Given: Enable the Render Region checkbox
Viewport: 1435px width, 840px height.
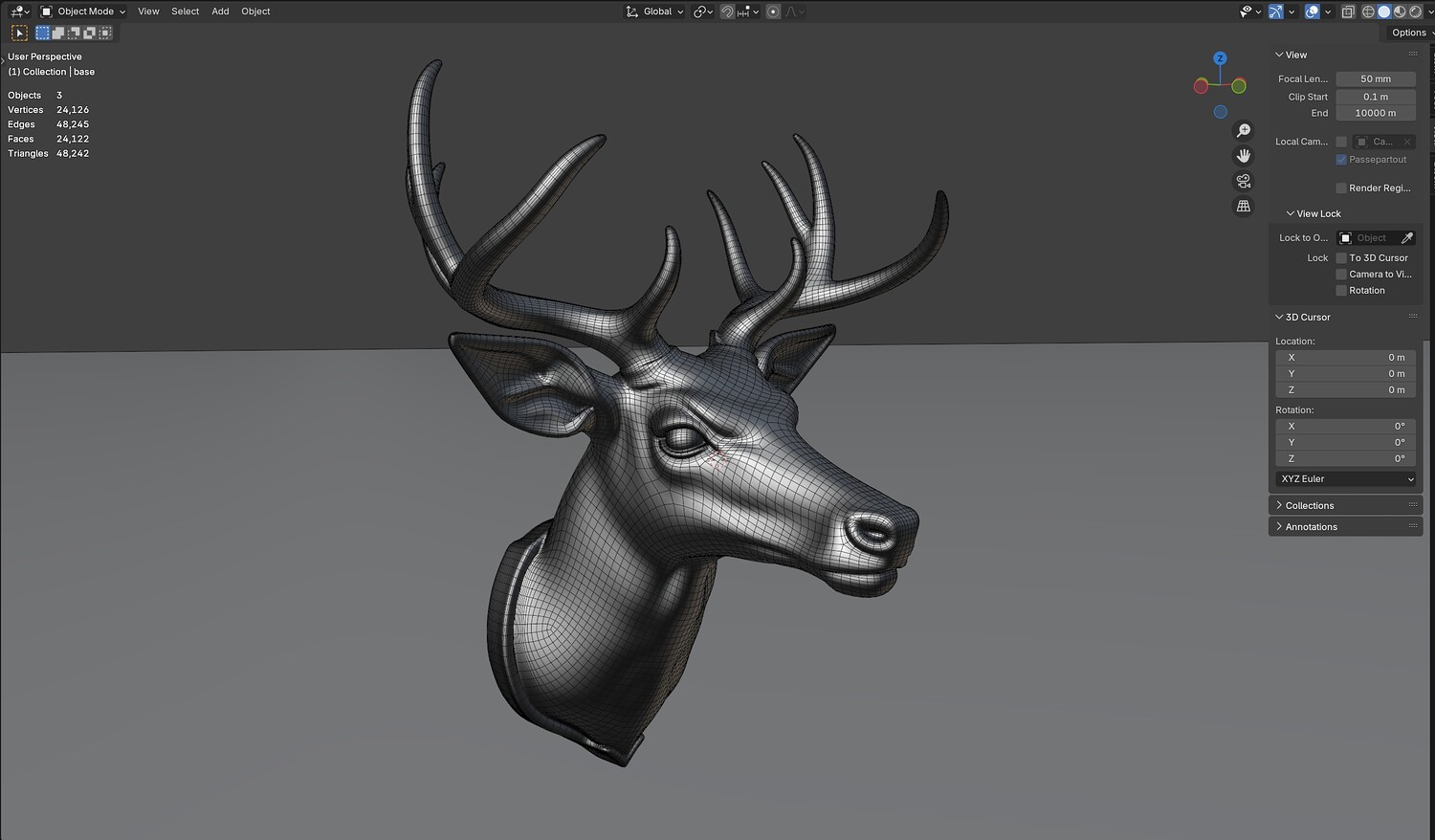Looking at the screenshot, I should [1341, 188].
